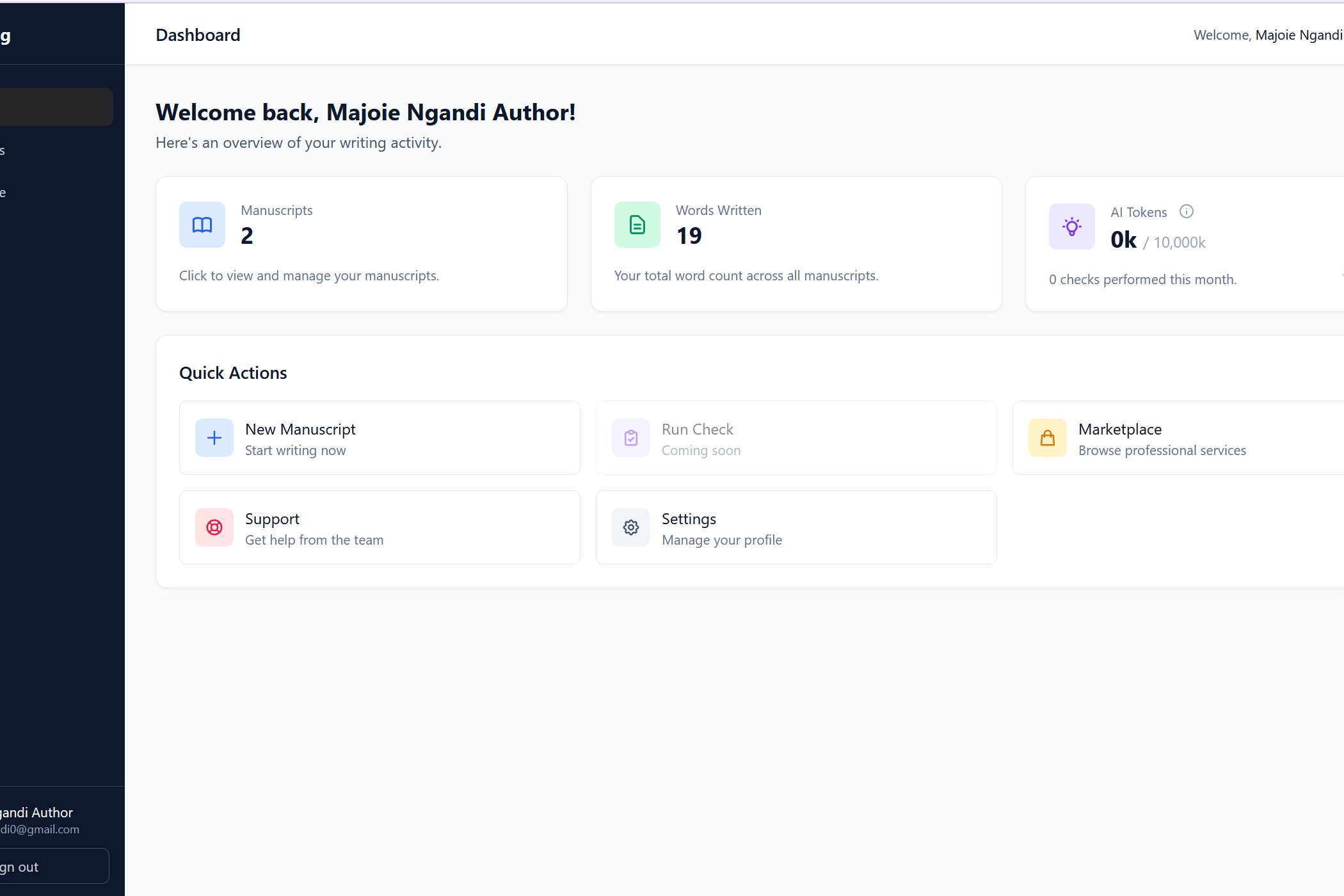Click the New Manuscript plus icon

pos(214,438)
